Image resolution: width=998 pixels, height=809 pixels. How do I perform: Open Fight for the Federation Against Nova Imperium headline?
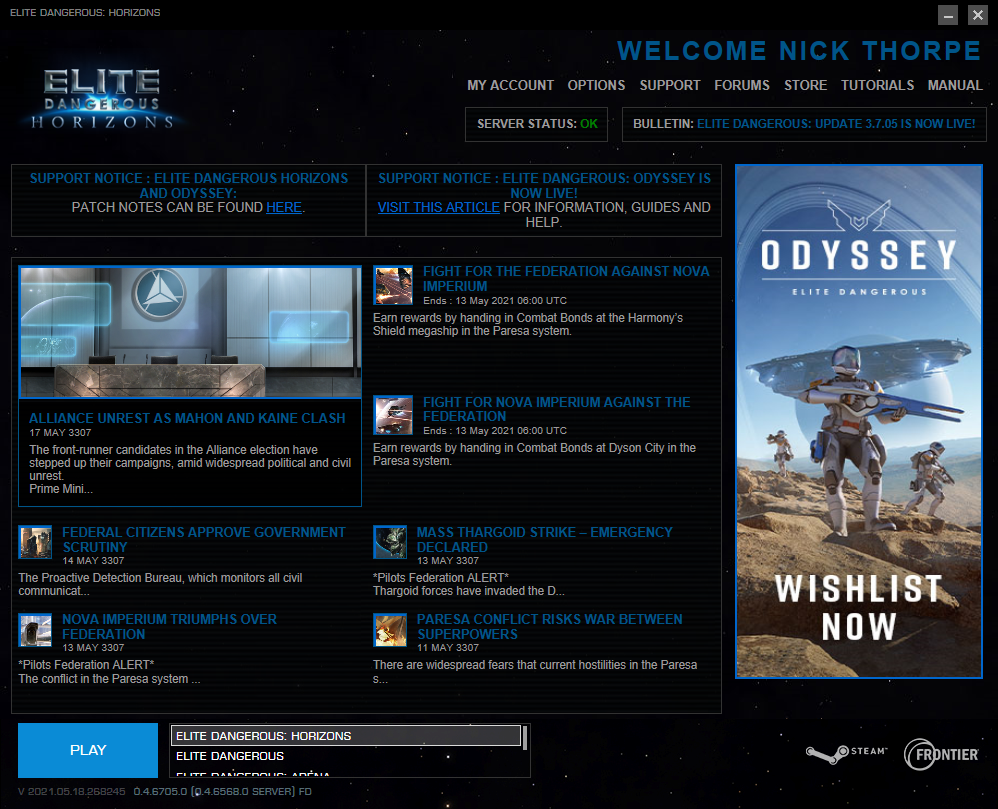click(x=566, y=279)
